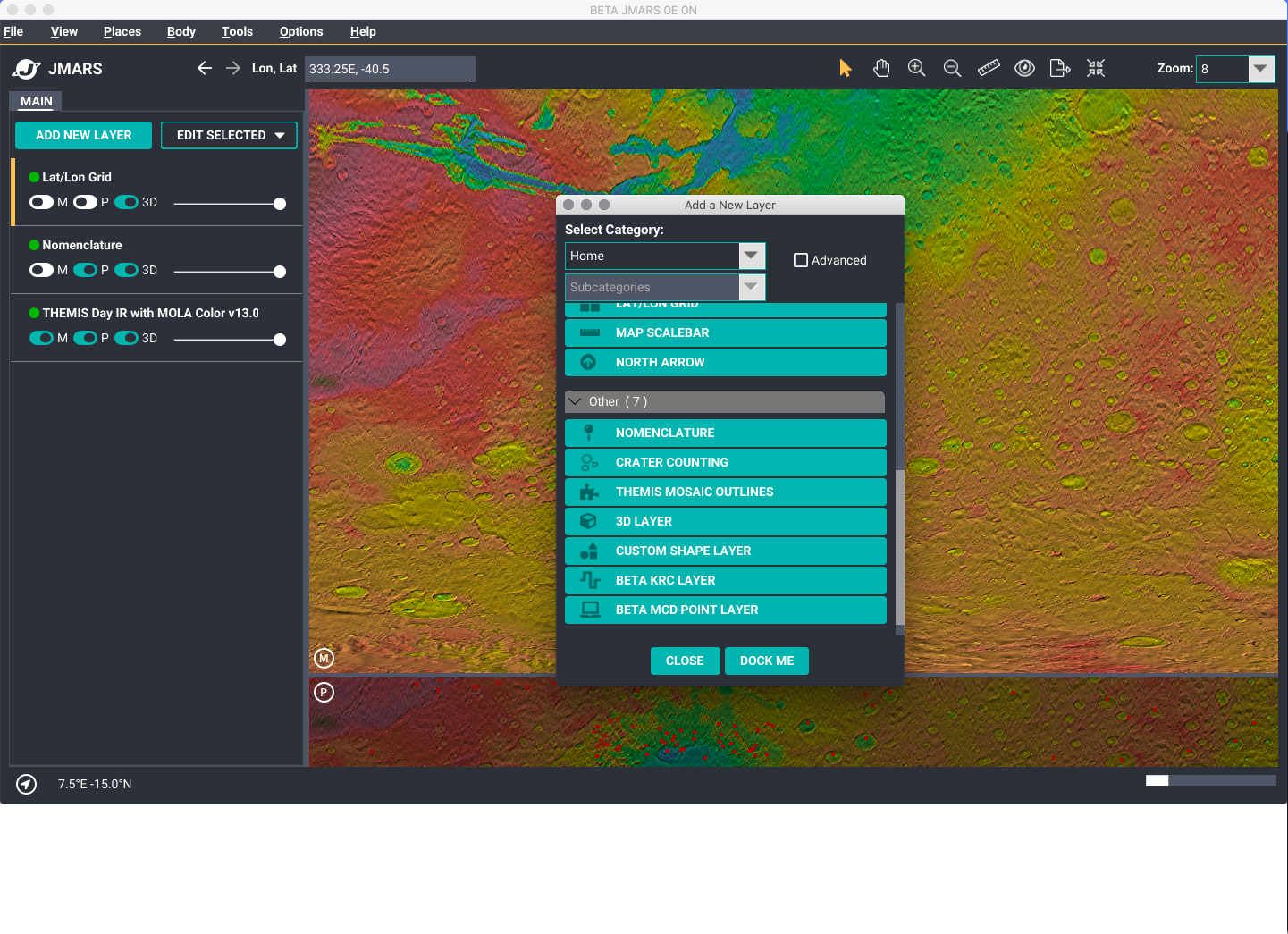Click the Nomenclature pin icon
This screenshot has width=1288, height=934.
click(588, 433)
